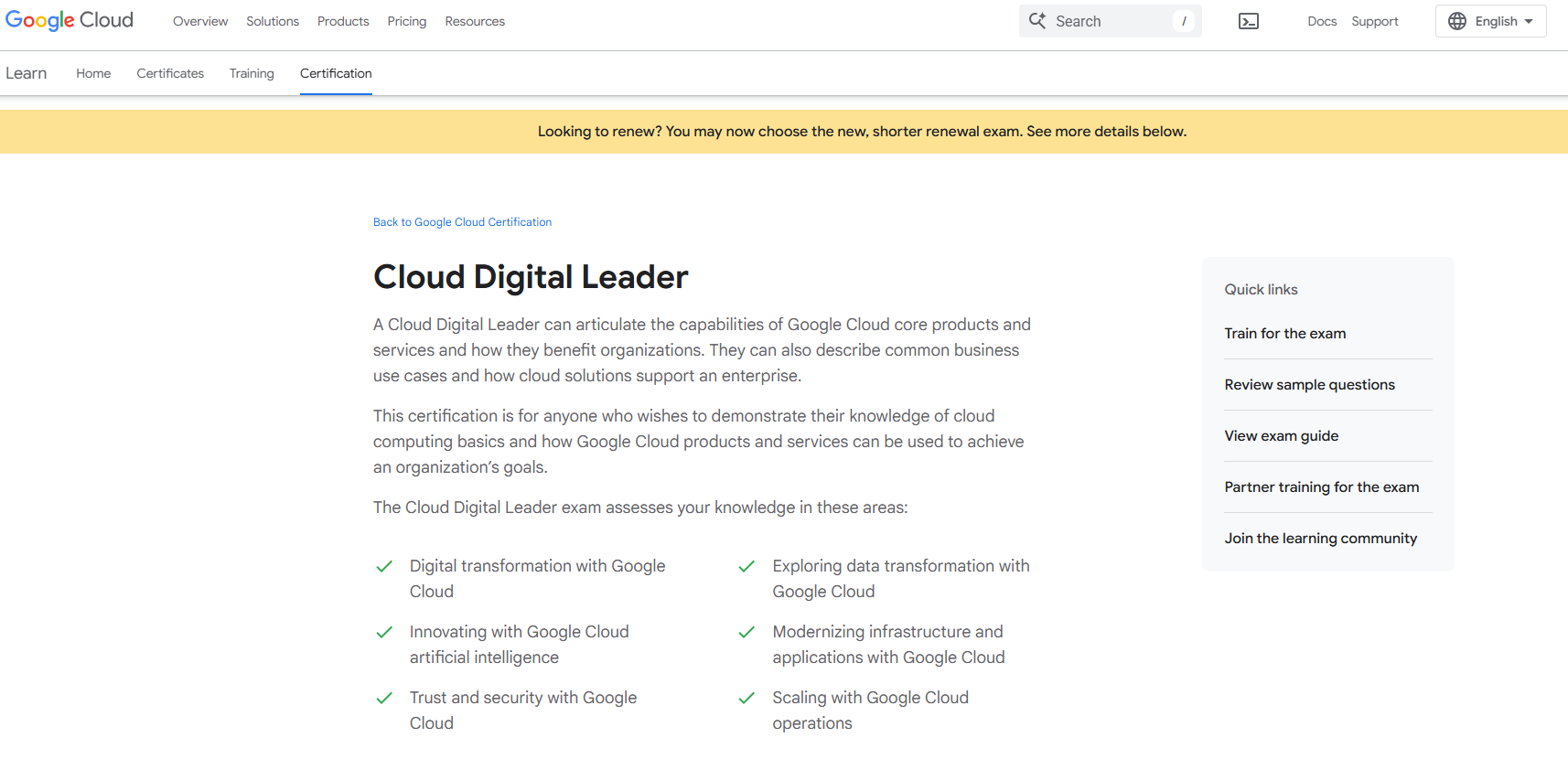Open the Pricing menu item
This screenshot has width=1568, height=759.
(x=407, y=21)
